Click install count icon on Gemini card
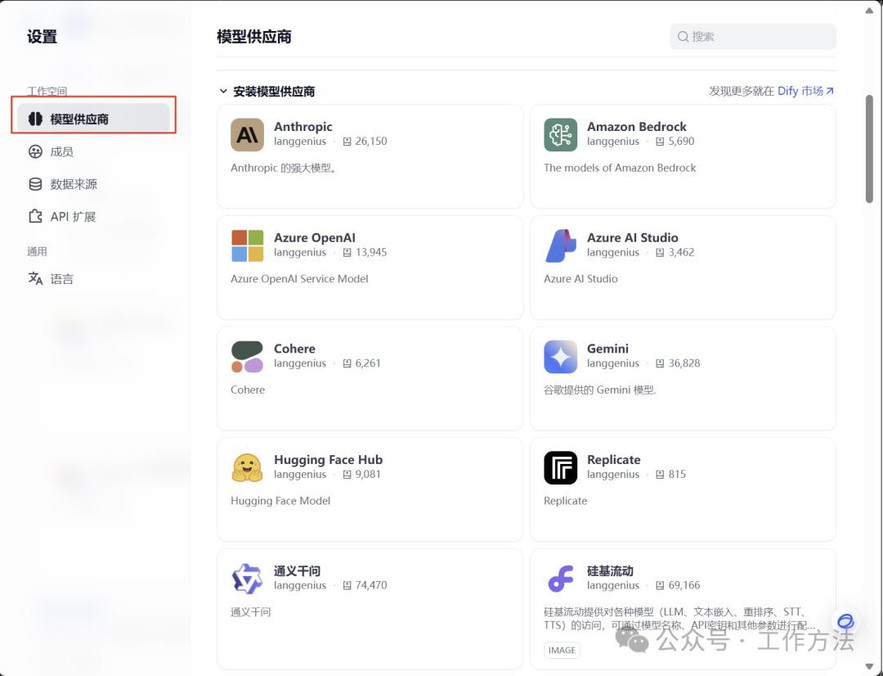Screen dimensions: 883x676 tap(660, 363)
